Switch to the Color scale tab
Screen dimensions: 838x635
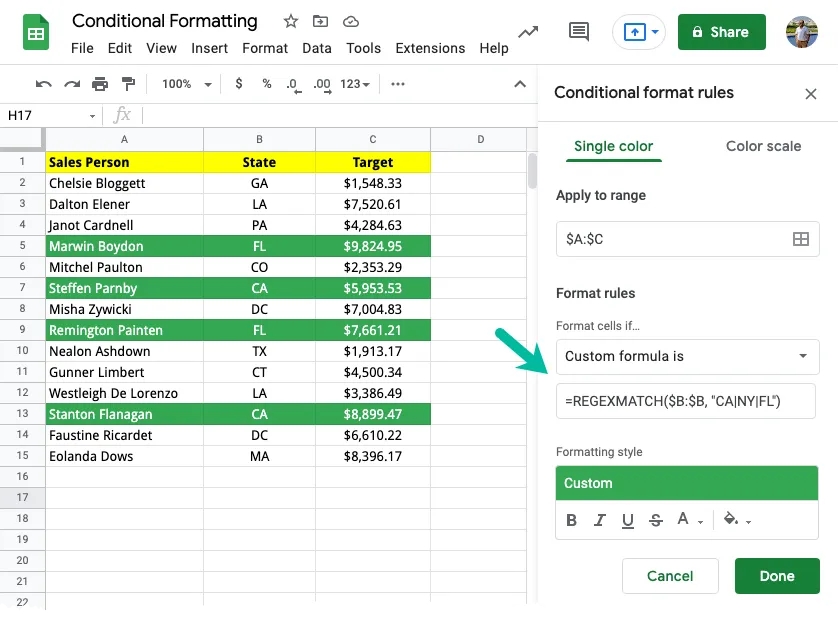pos(763,146)
